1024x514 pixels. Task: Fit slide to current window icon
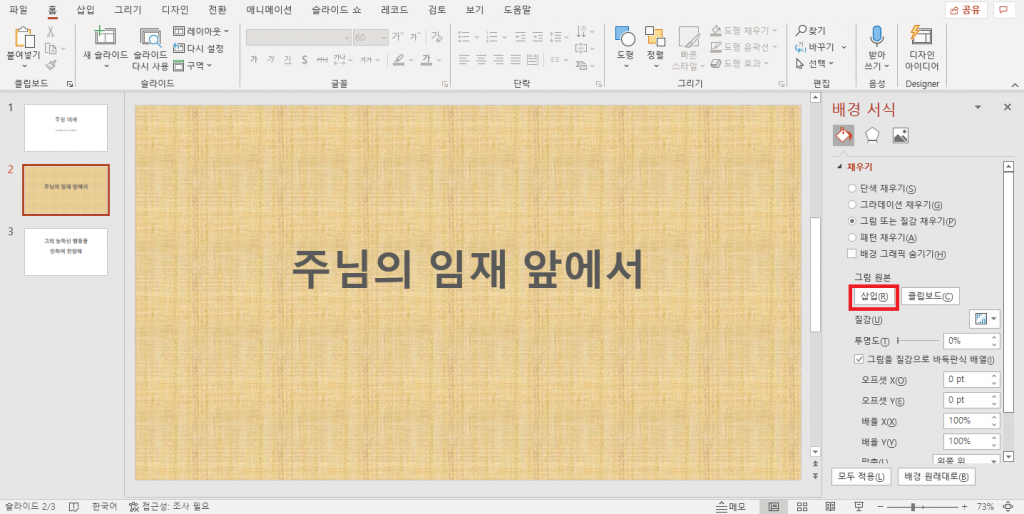(1010, 507)
